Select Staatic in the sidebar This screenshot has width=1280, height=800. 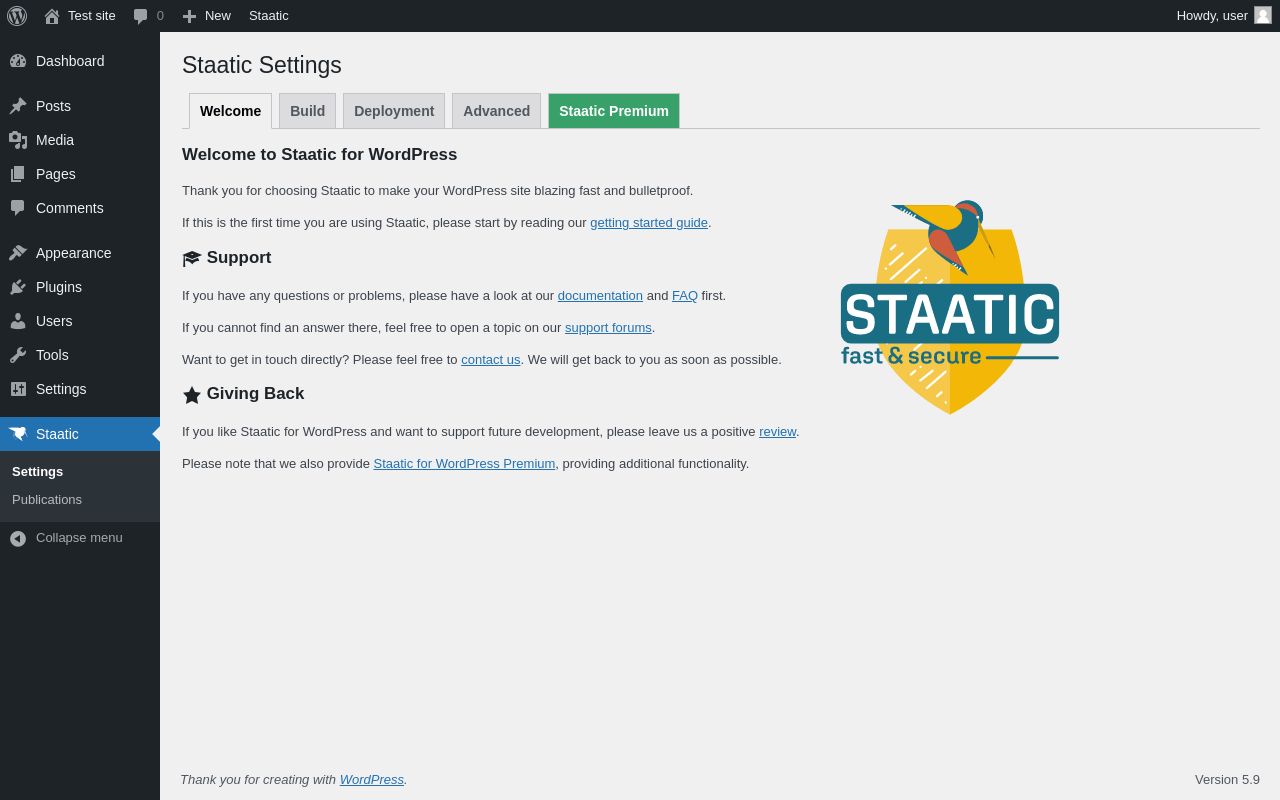(x=80, y=434)
